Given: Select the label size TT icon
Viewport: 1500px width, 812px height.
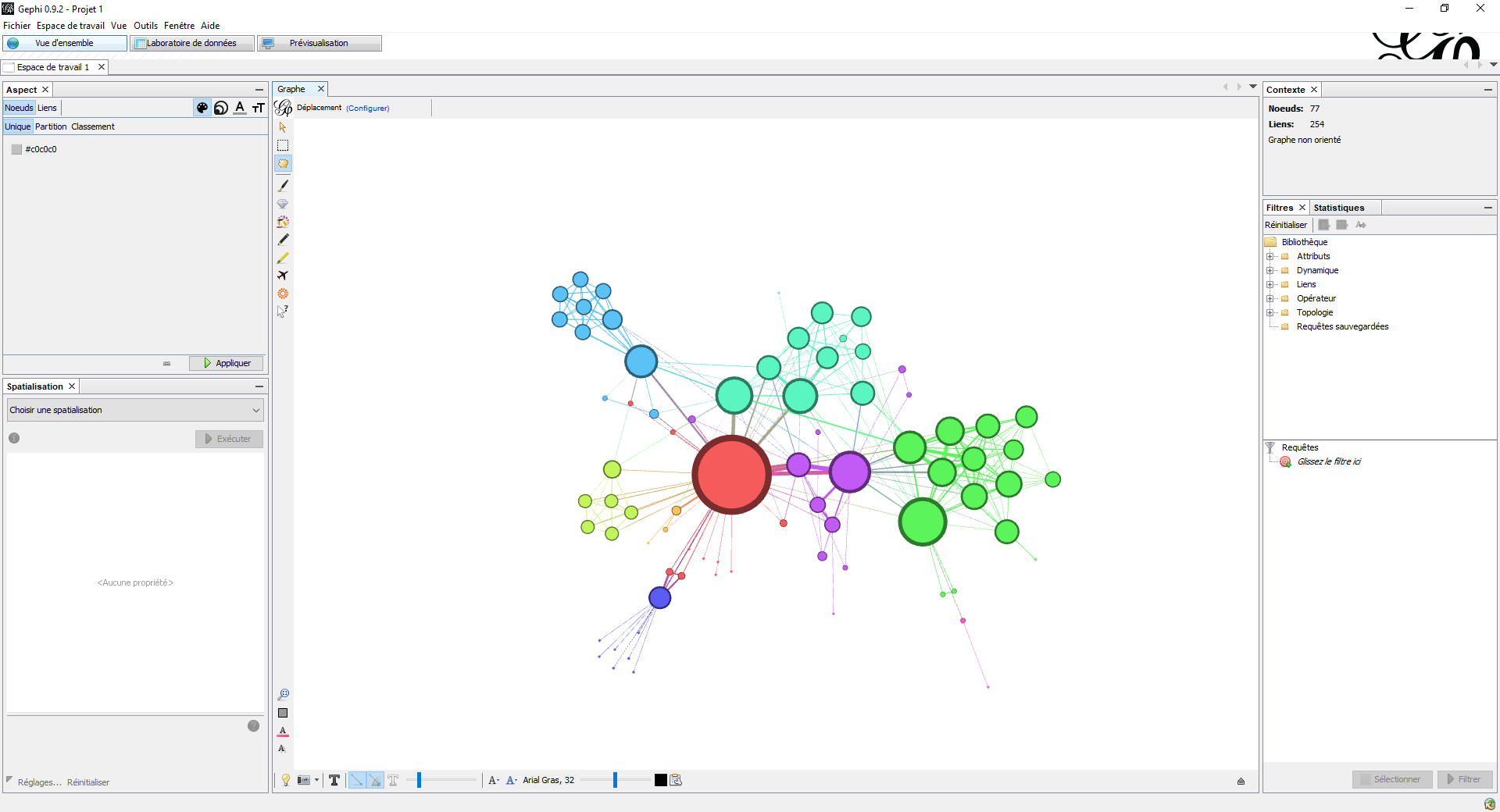Looking at the screenshot, I should tap(259, 108).
